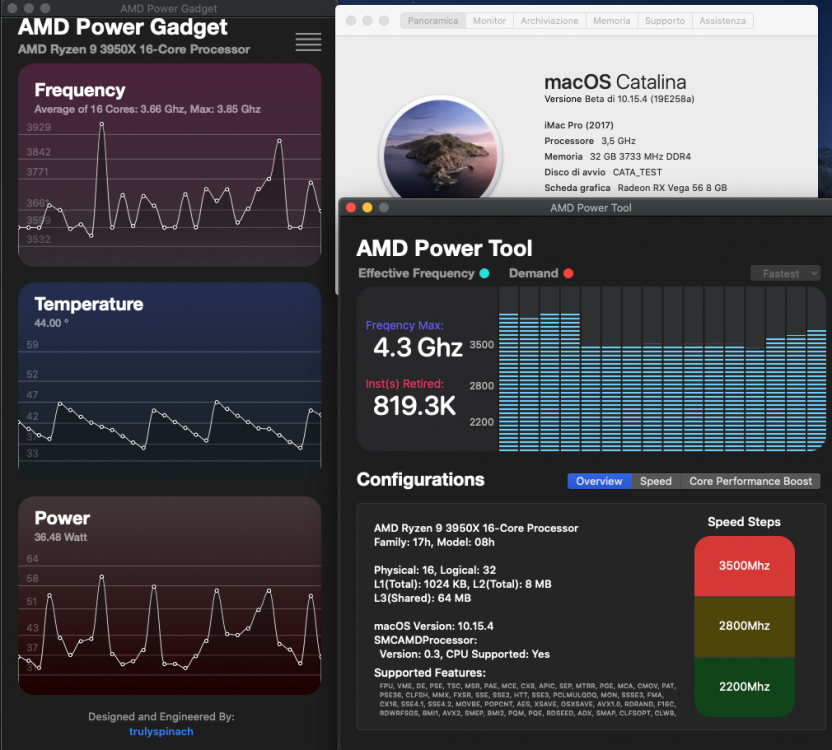Viewport: 832px width, 750px height.
Task: Open the AMD Power Gadget hamburger menu
Action: (x=308, y=42)
